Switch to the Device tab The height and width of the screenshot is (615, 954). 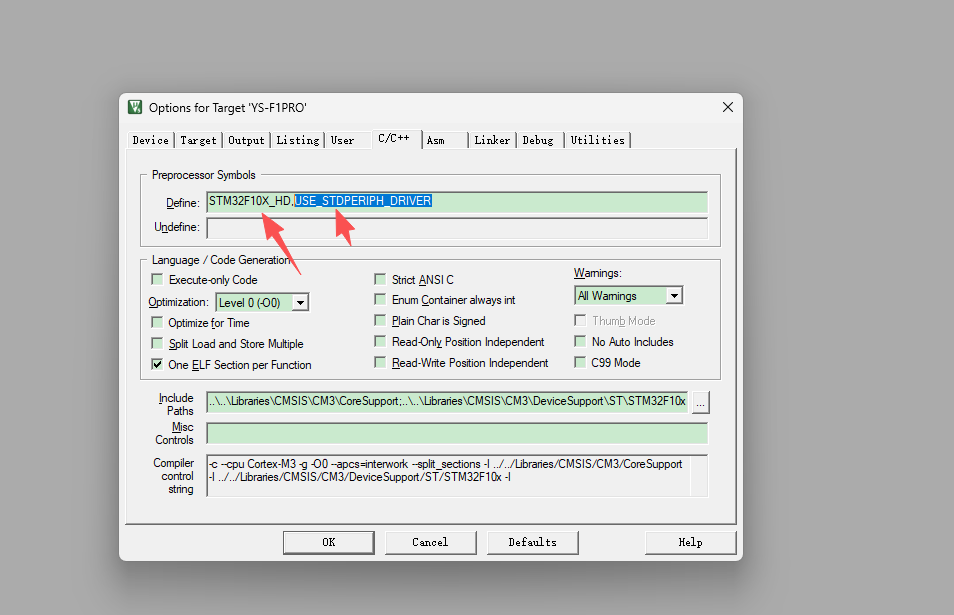click(150, 141)
